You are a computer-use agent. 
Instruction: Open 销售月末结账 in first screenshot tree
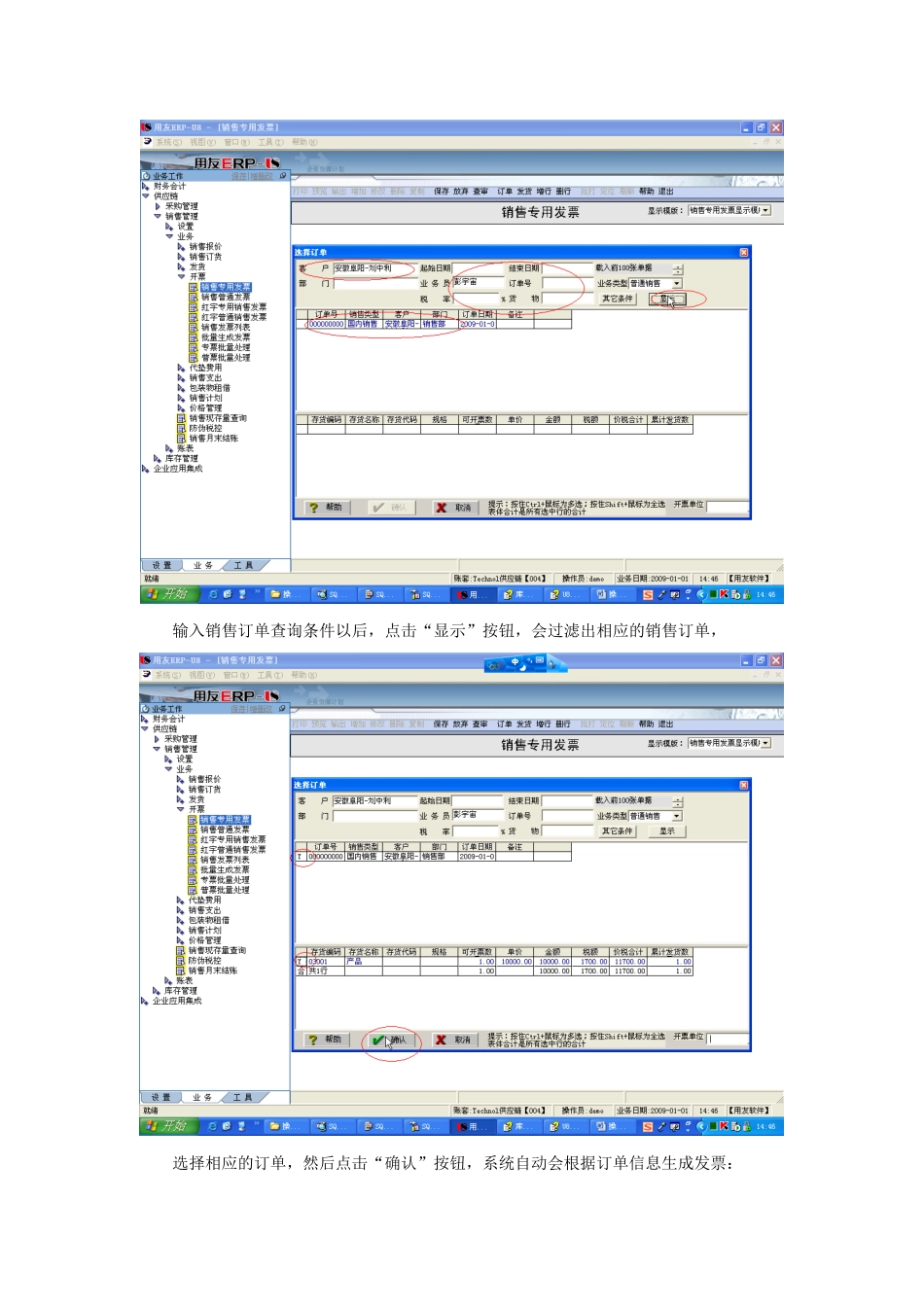tap(214, 439)
